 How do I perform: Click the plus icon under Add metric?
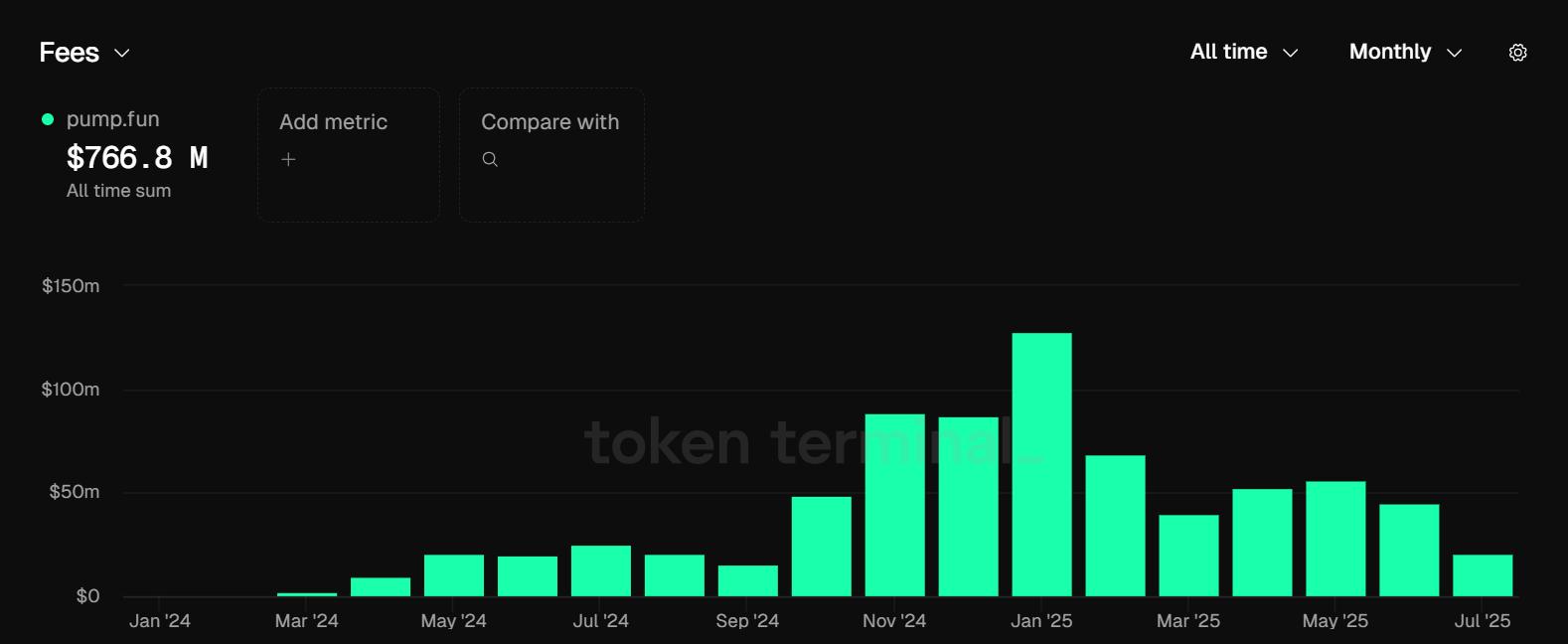[x=288, y=159]
